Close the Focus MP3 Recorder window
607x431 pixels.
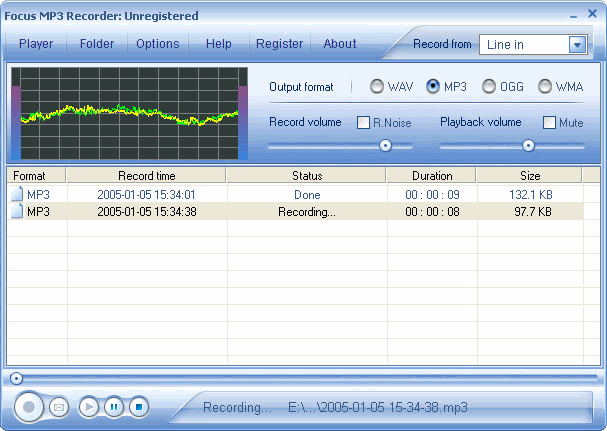(592, 14)
